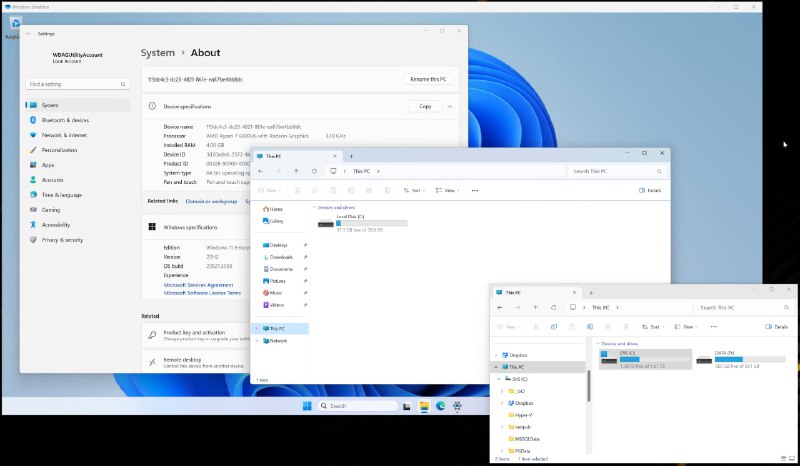Viewport: 800px width, 466px height.
Task: Click the Find a setting search box
Action: 78,84
